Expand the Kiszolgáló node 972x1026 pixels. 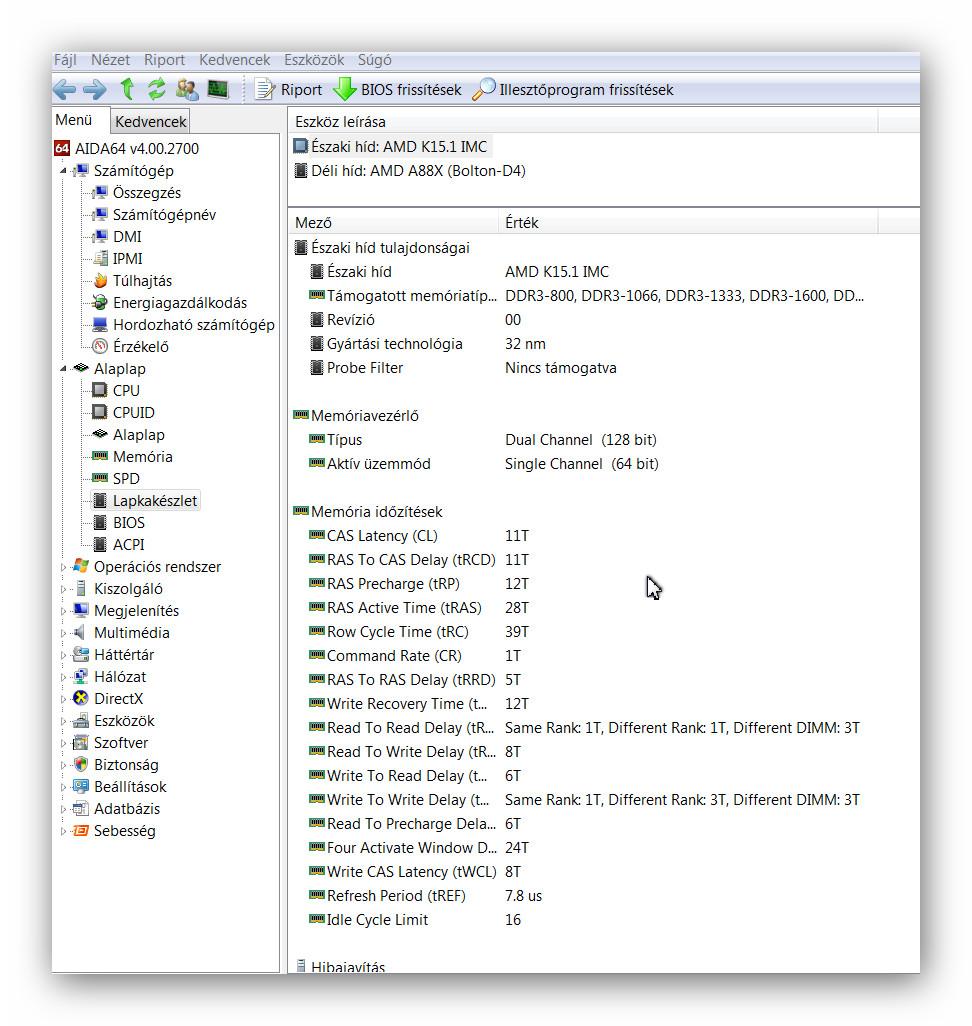pyautogui.click(x=63, y=589)
